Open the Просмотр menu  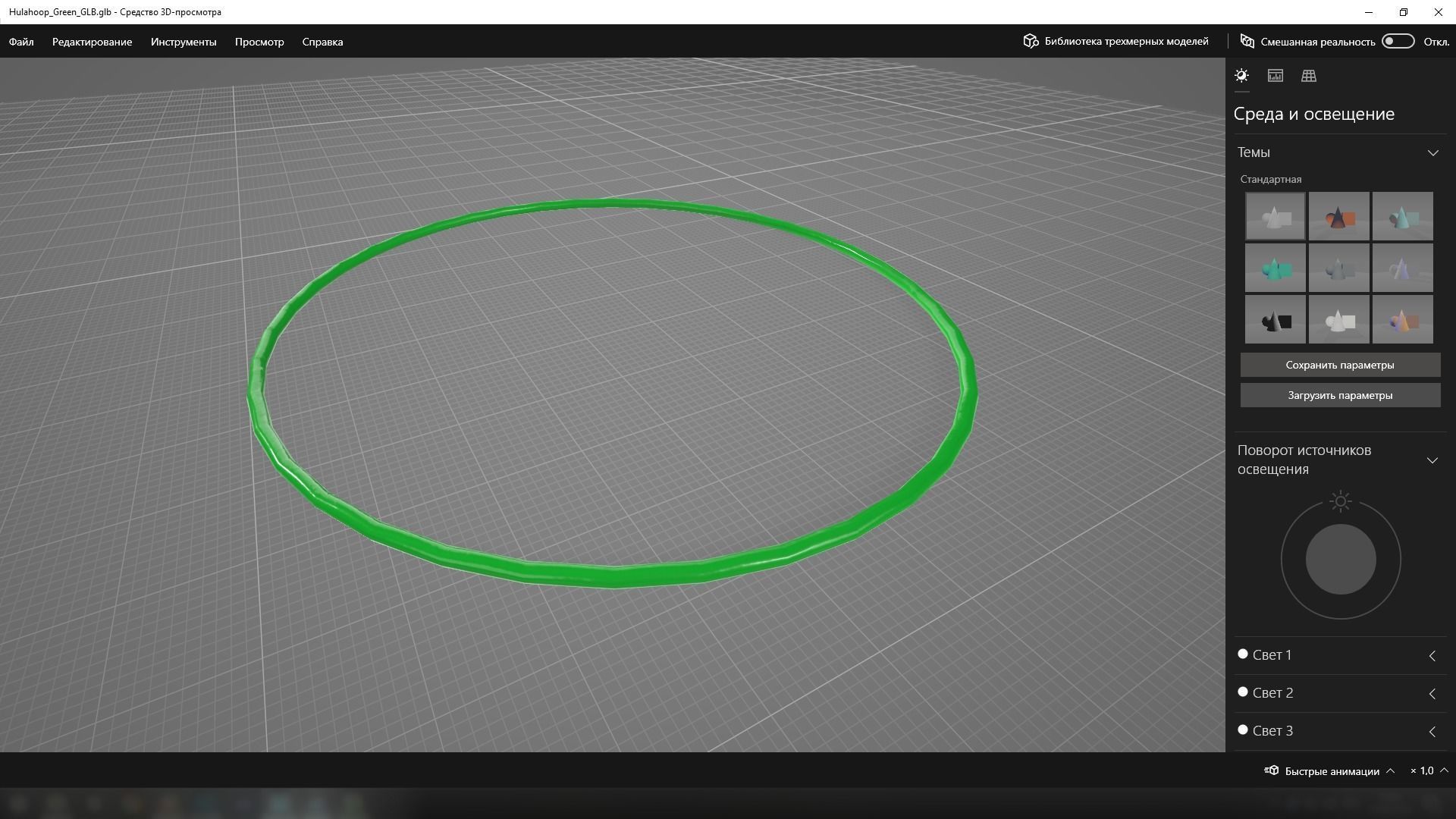[x=259, y=42]
